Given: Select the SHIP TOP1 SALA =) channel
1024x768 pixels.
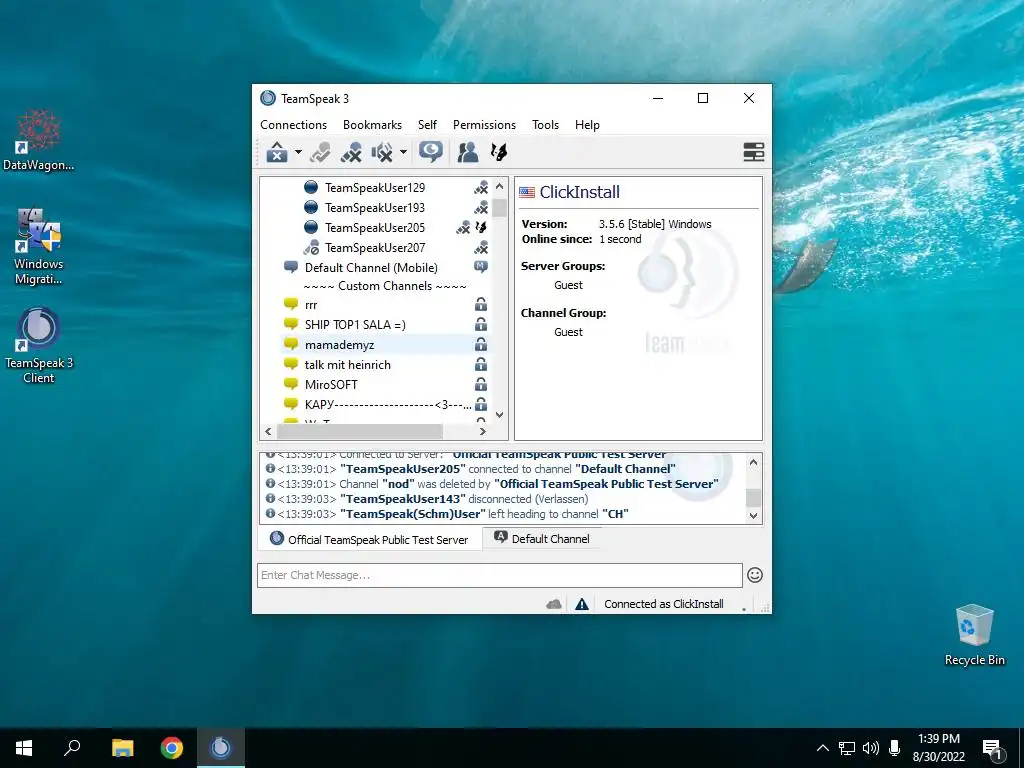Looking at the screenshot, I should pyautogui.click(x=355, y=325).
